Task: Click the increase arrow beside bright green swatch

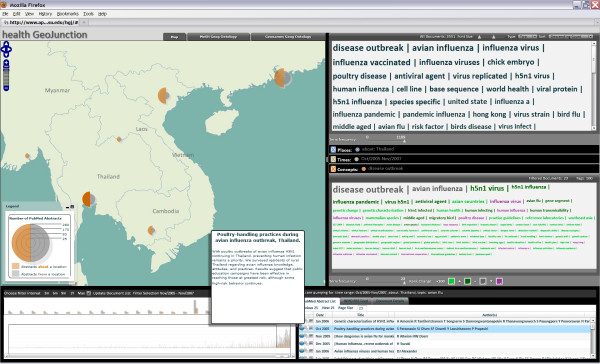Action: click(459, 281)
